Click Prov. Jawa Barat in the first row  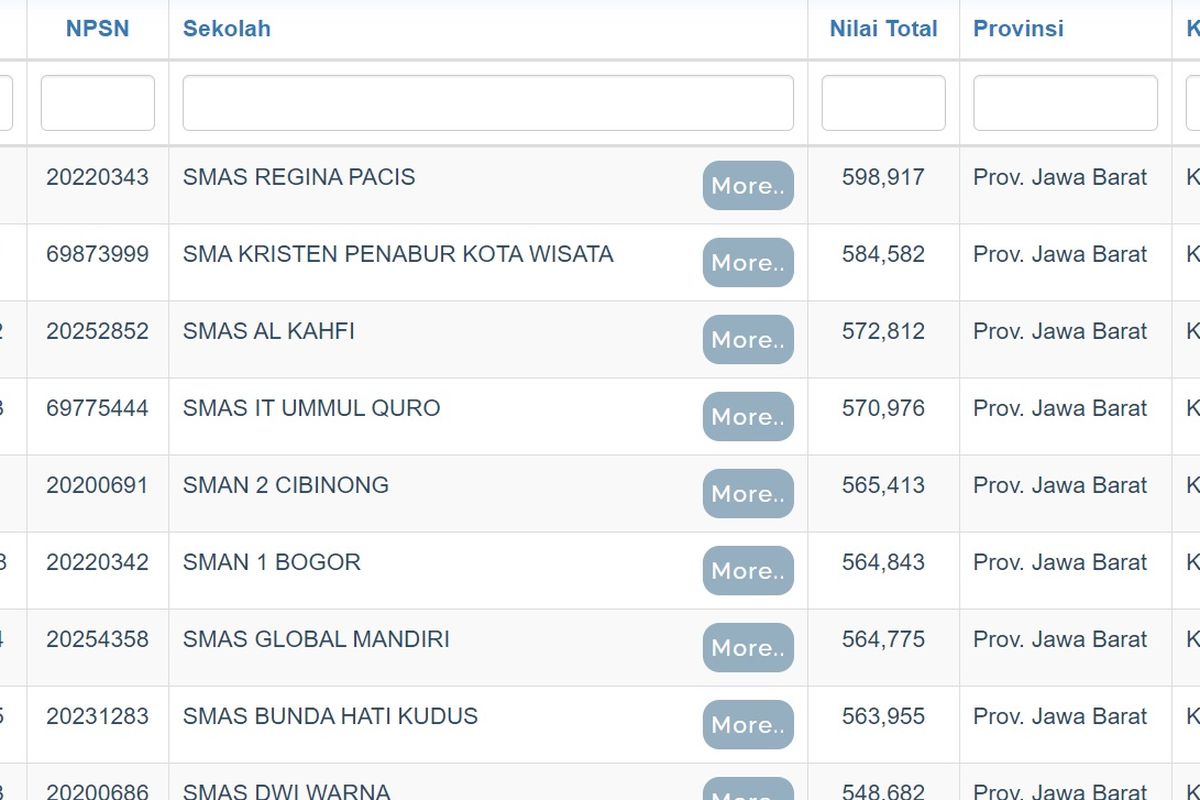1060,177
